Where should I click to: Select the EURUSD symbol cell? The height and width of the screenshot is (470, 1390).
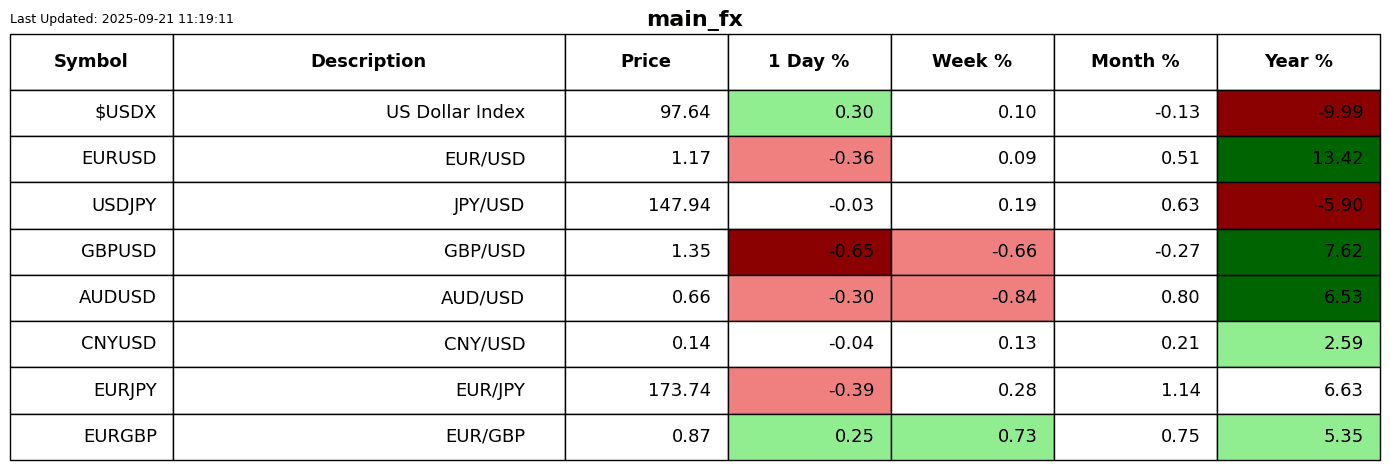point(91,159)
